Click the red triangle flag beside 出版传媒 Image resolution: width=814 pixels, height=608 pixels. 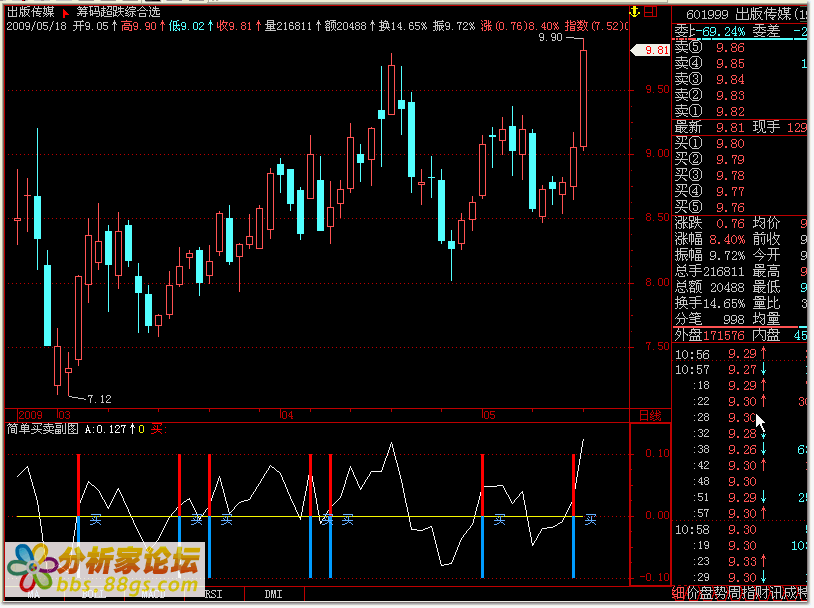coord(65,12)
